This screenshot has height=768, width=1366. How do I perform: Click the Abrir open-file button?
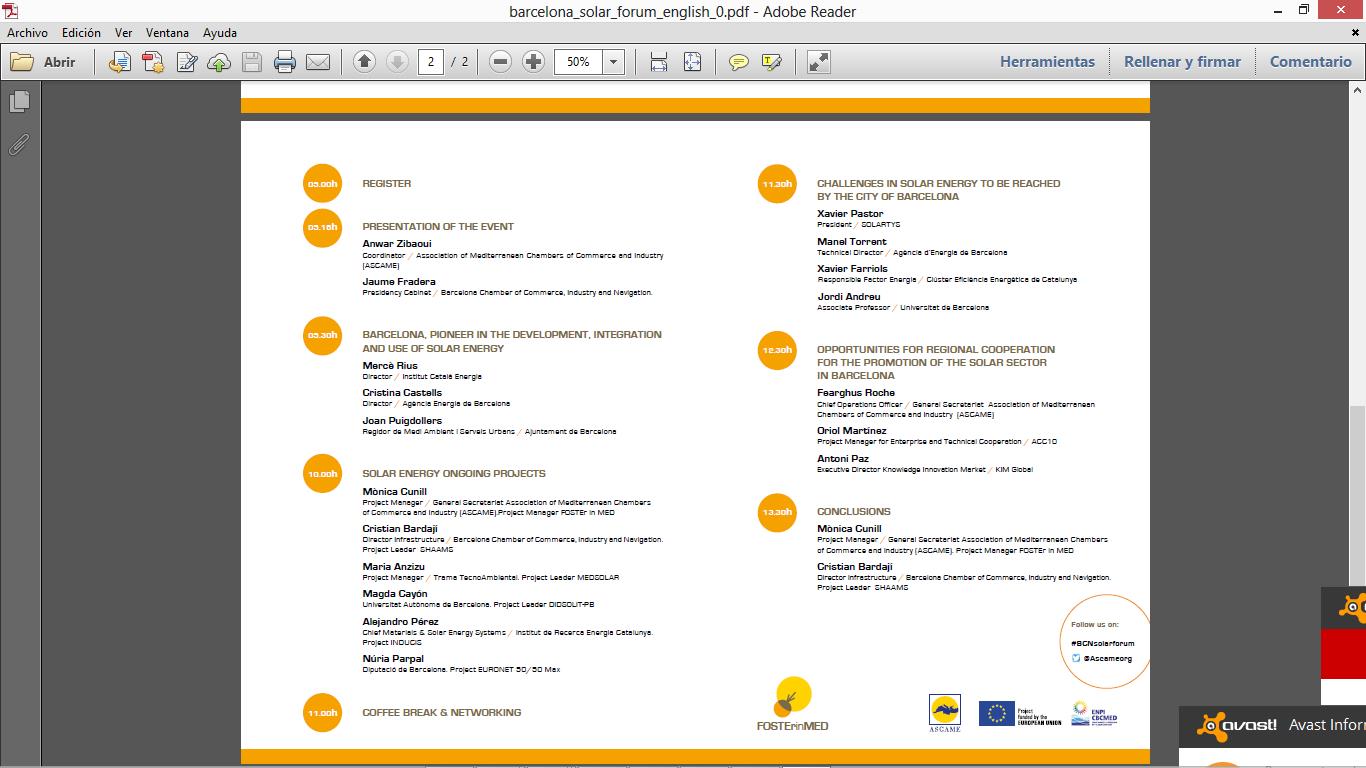pos(43,62)
